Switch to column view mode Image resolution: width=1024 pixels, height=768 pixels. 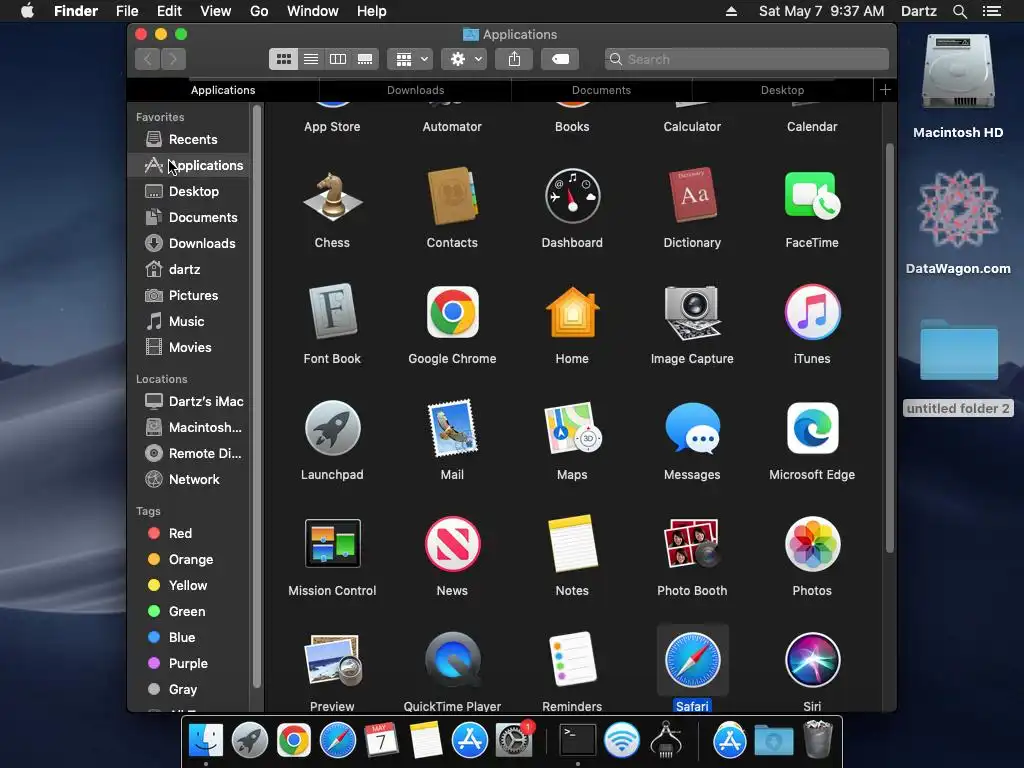click(338, 59)
